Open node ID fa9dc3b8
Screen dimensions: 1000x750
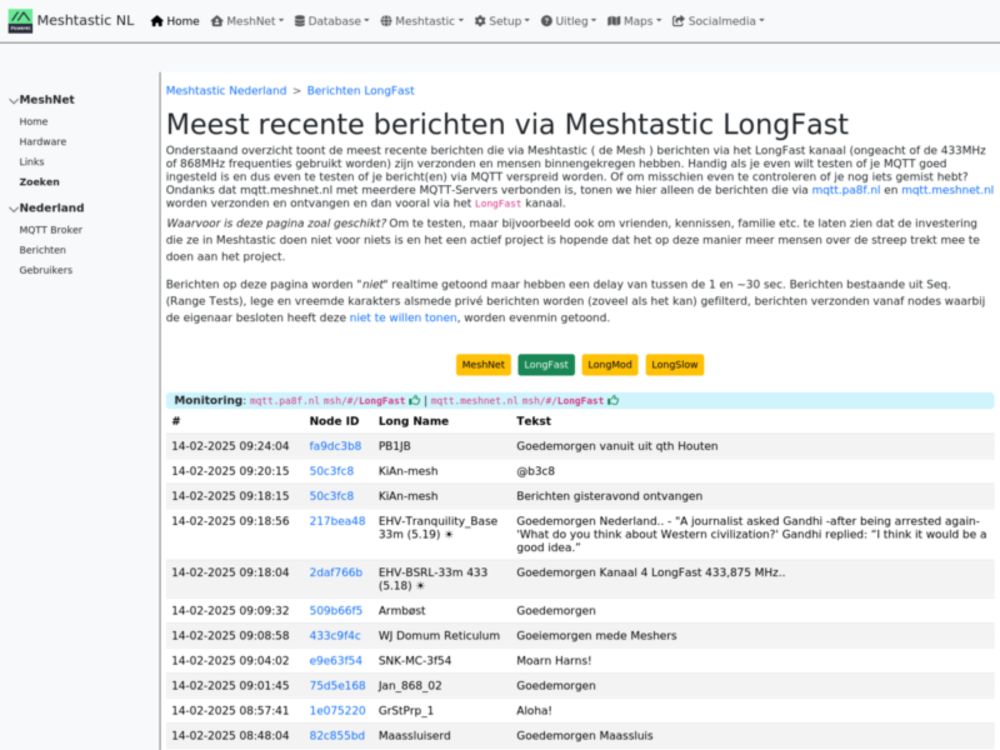(335, 446)
